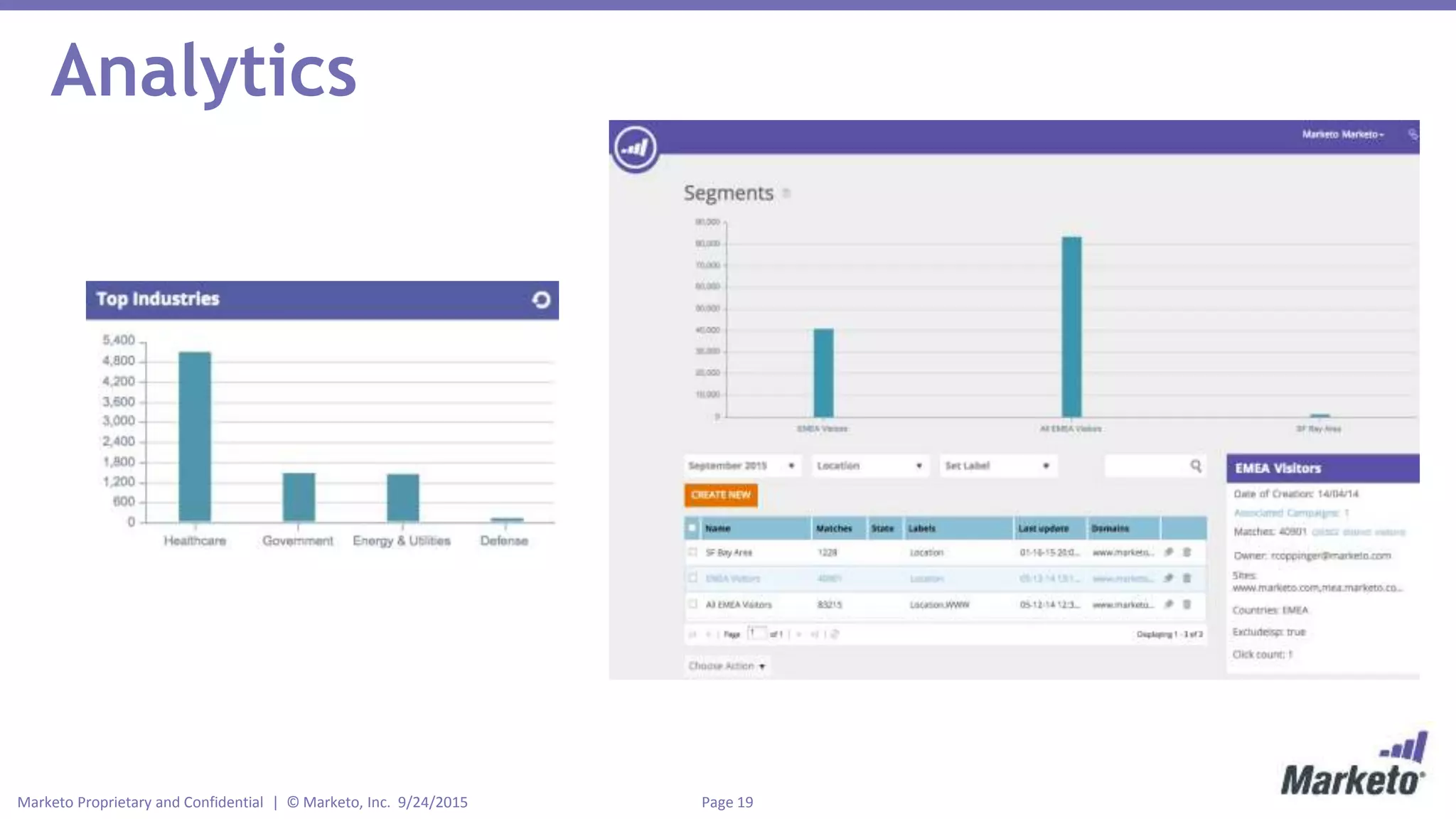Open the Location filter dropdown
Screen dimensions: 1456x819
coord(870,466)
